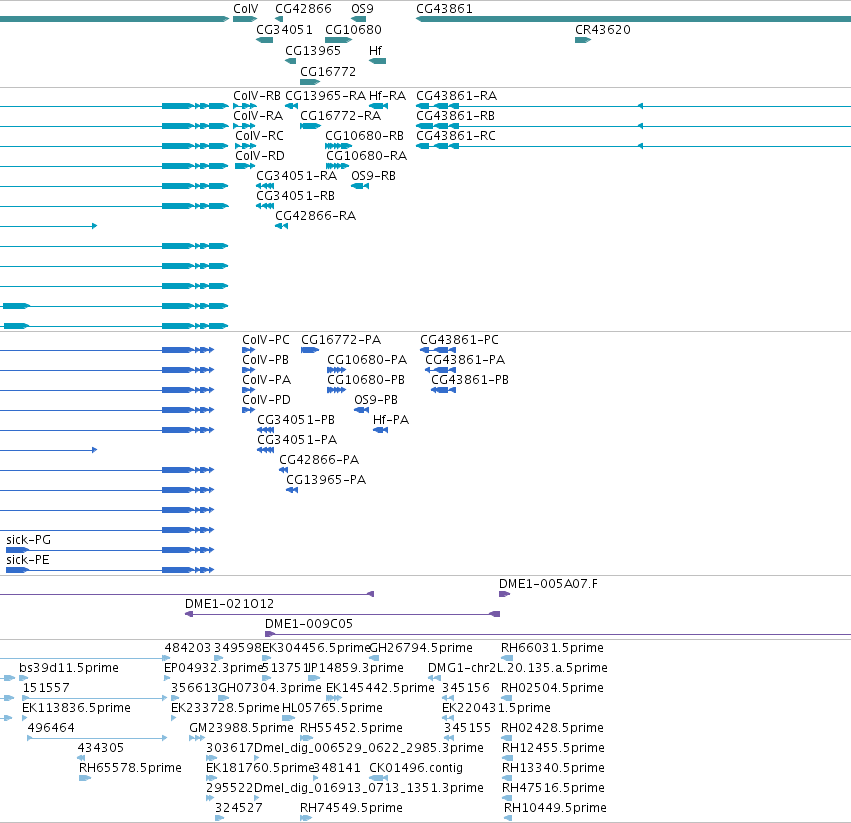Screen dimensions: 851x823
Task: Select the CG10680-RB transcript label
Action: pyautogui.click(x=364, y=136)
